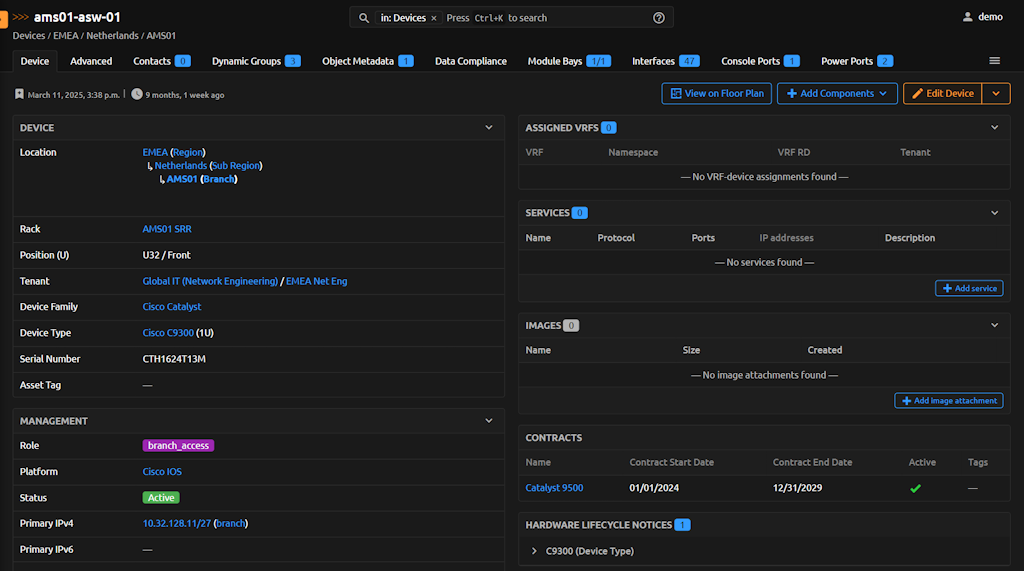Collapse the Management panel
This screenshot has width=1024, height=571.
(489, 421)
